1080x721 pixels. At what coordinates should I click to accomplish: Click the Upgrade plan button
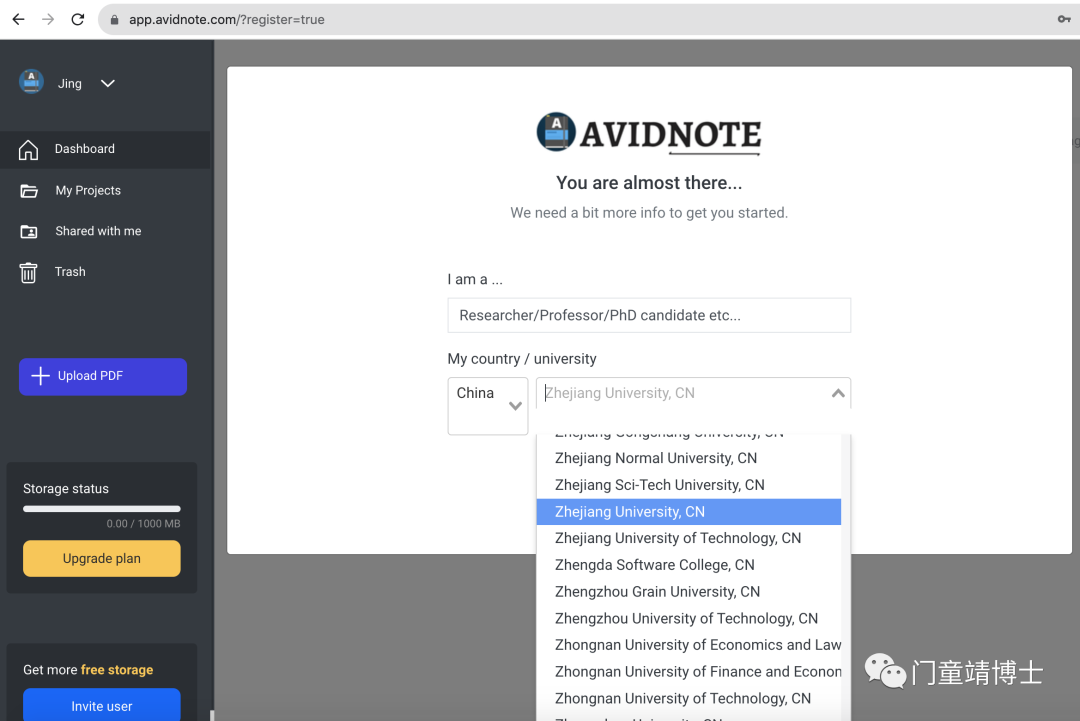point(102,558)
